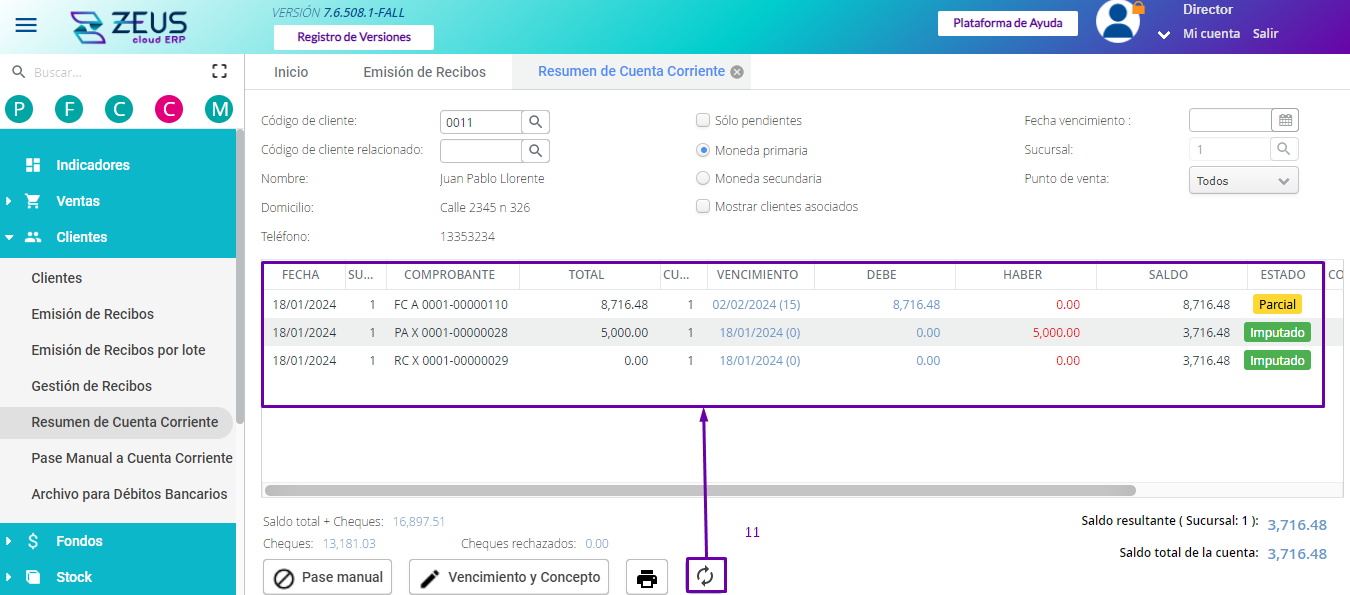Open the Mi cuenta dropdown arrow
This screenshot has height=595, width=1350.
coord(1164,35)
